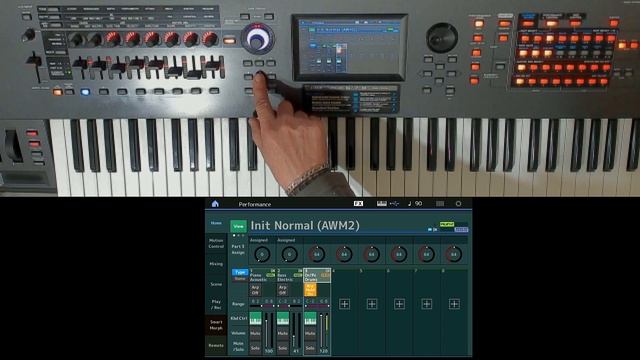640x360 pixels.
Task: Toggle Kbd Ctrl for Drums part
Action: 310,318
